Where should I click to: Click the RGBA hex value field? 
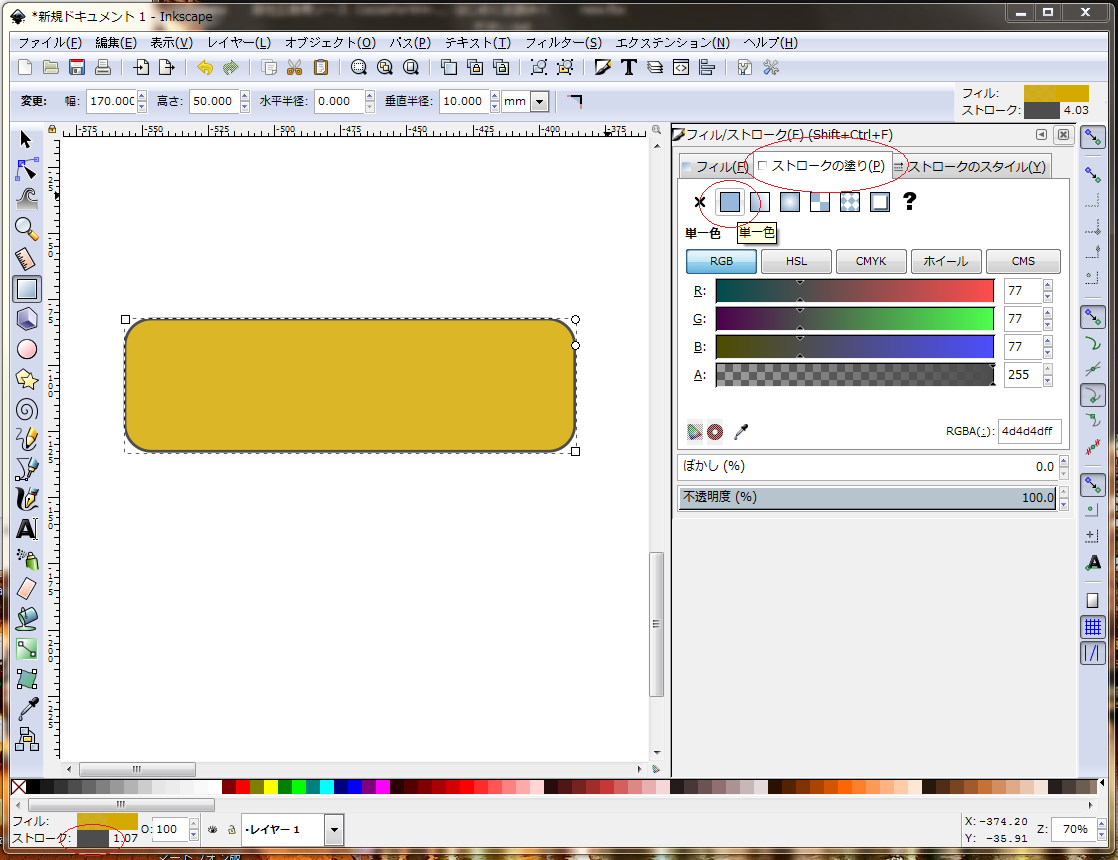1029,432
